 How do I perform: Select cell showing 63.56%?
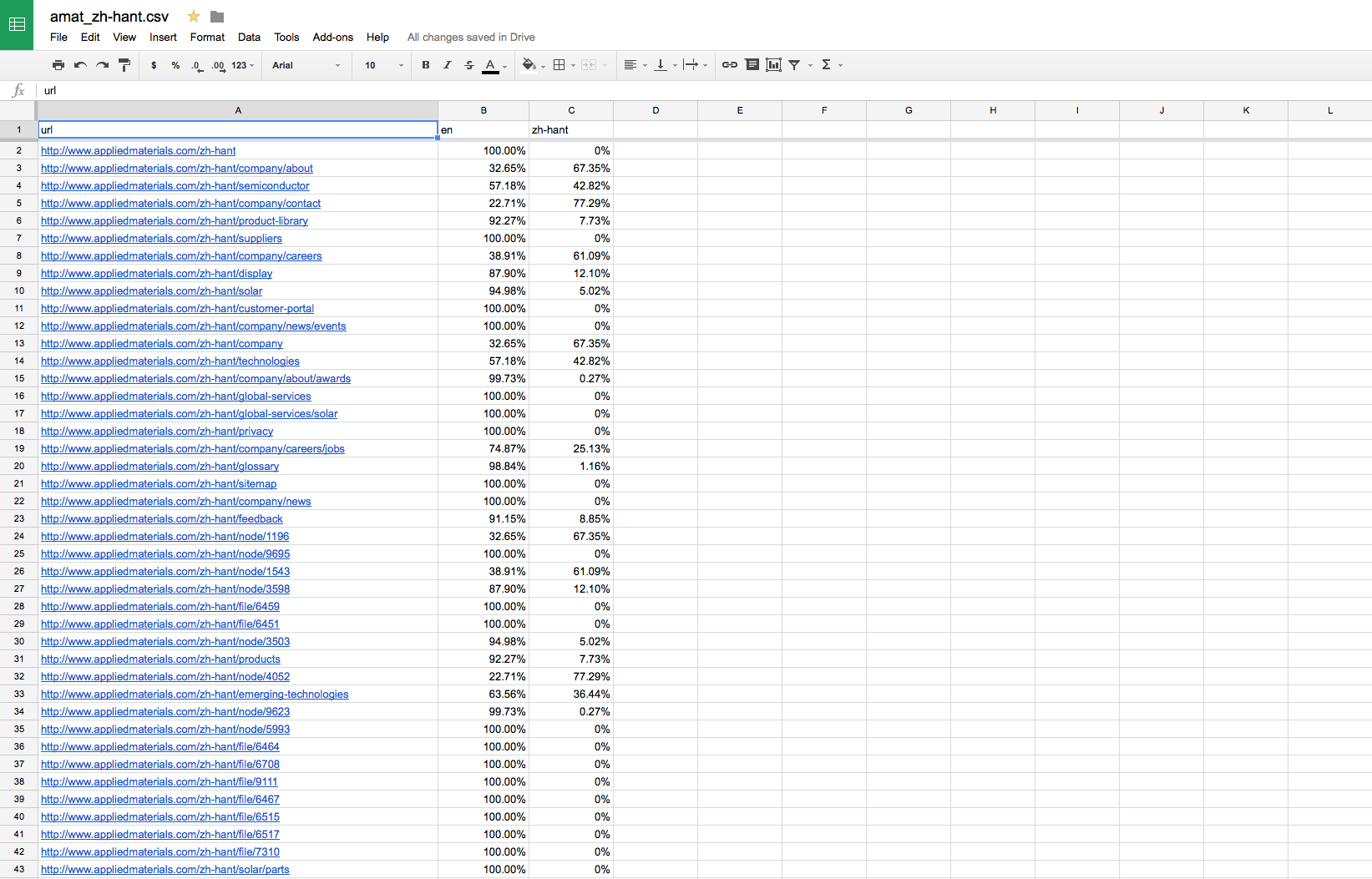[483, 694]
